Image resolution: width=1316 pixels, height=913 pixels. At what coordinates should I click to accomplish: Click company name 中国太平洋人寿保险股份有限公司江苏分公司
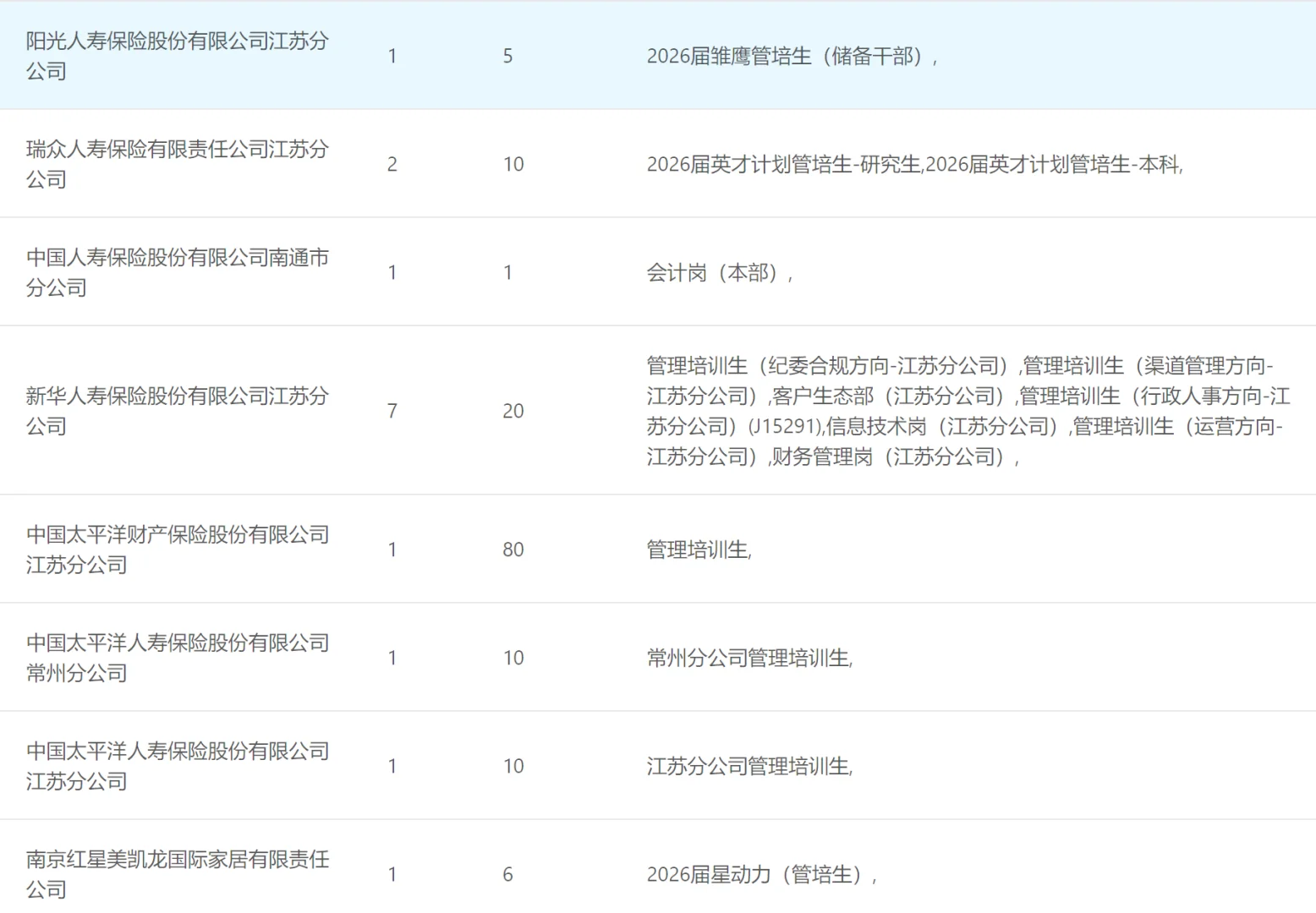[x=177, y=766]
